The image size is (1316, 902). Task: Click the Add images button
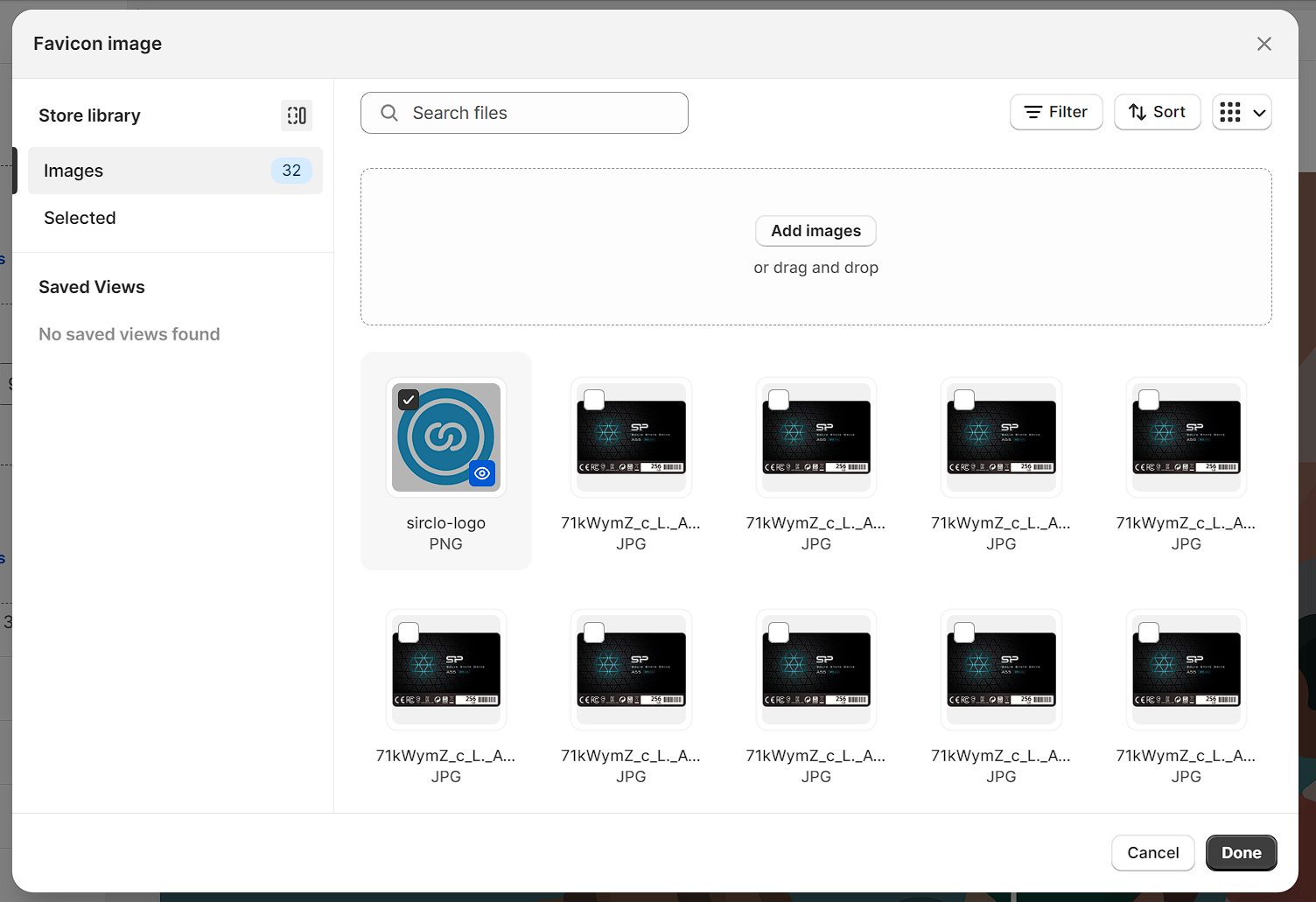(815, 231)
